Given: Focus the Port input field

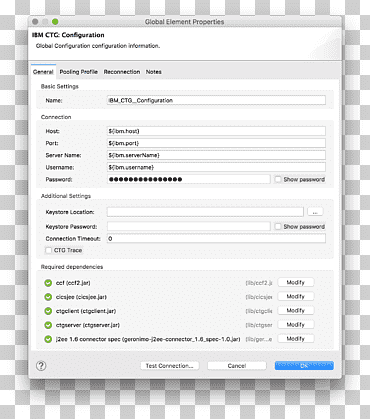Looking at the screenshot, I should [216, 143].
